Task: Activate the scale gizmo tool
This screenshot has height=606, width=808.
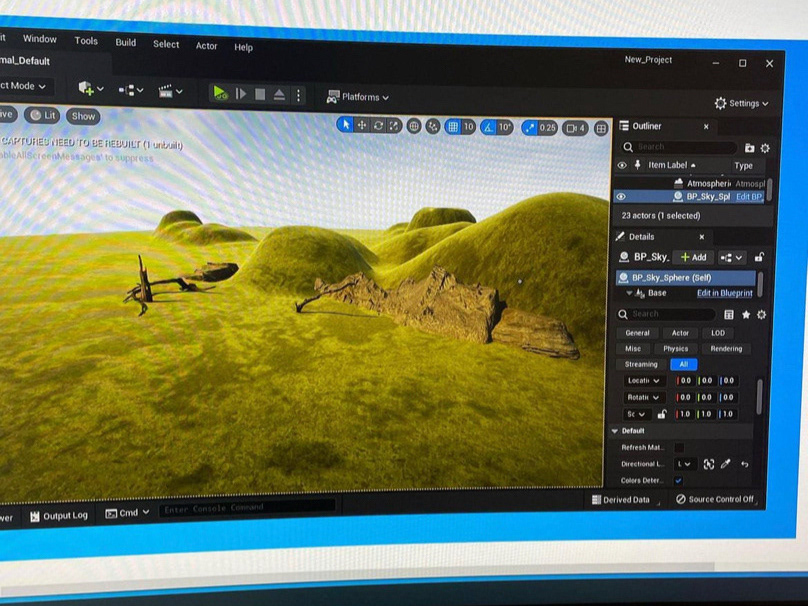Action: click(394, 126)
